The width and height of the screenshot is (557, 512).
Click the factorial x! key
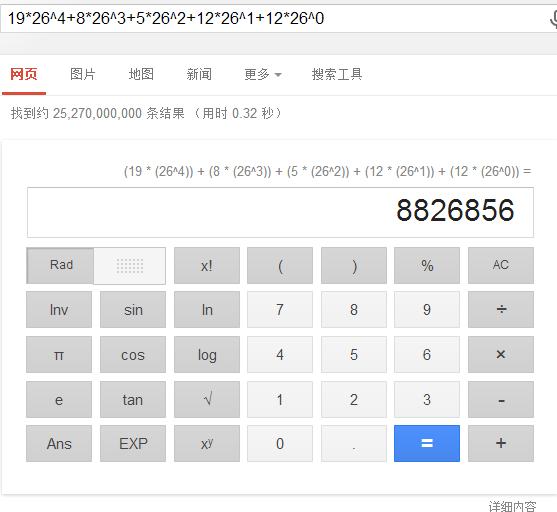point(207,265)
